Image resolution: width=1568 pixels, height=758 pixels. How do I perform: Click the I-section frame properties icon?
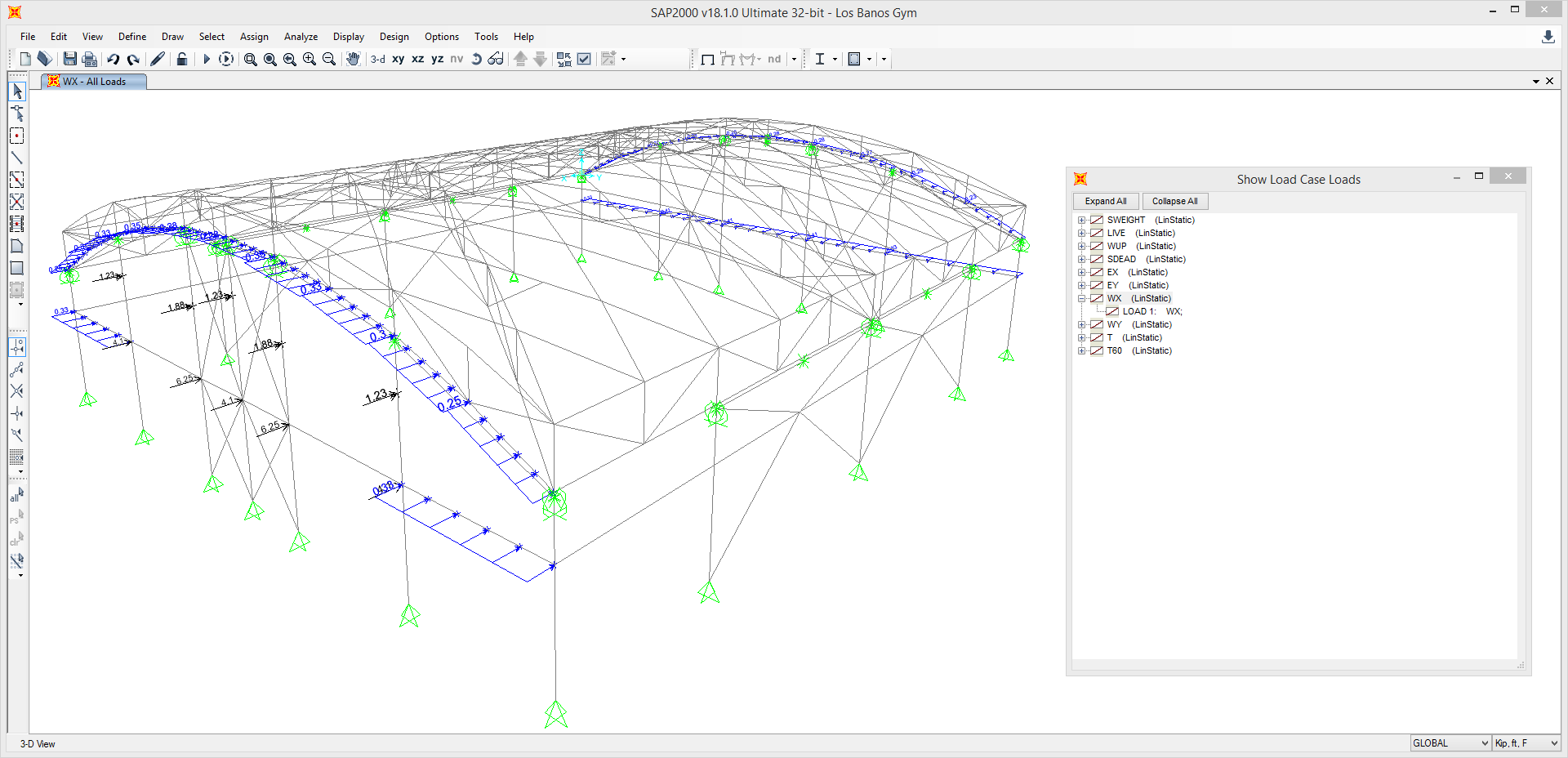click(820, 59)
